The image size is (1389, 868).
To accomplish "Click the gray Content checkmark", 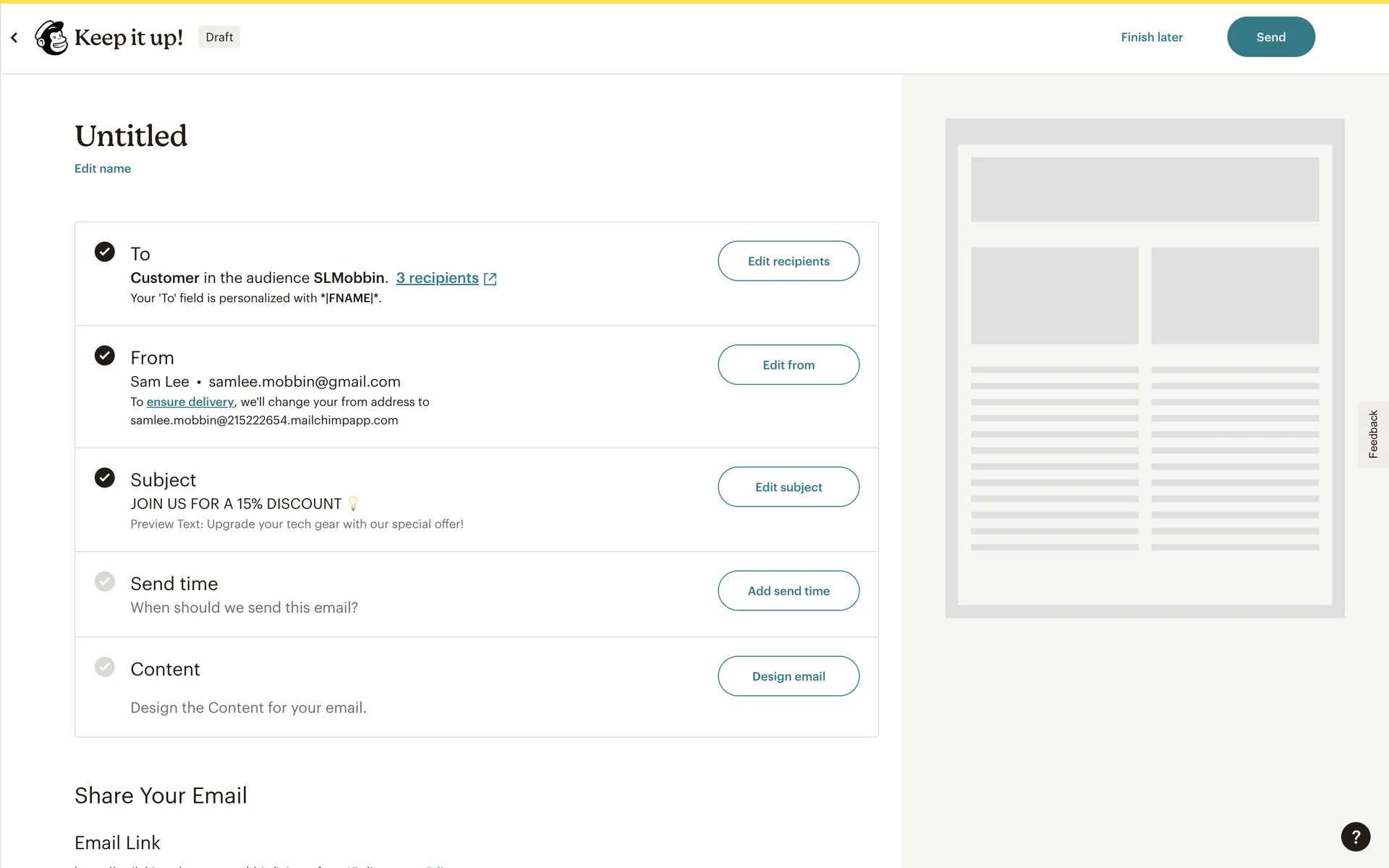I will tap(105, 667).
